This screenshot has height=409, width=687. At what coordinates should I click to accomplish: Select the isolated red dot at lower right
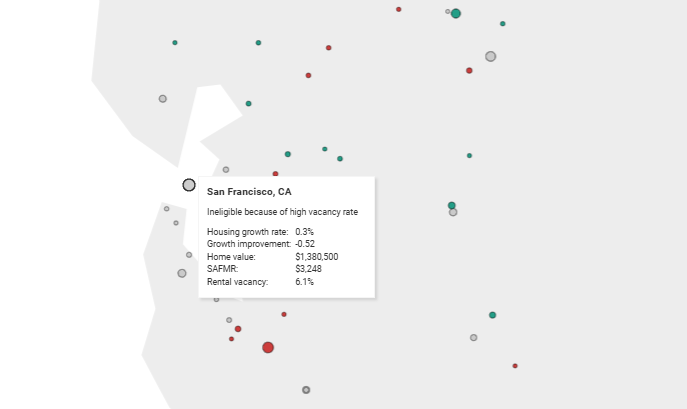pyautogui.click(x=515, y=366)
